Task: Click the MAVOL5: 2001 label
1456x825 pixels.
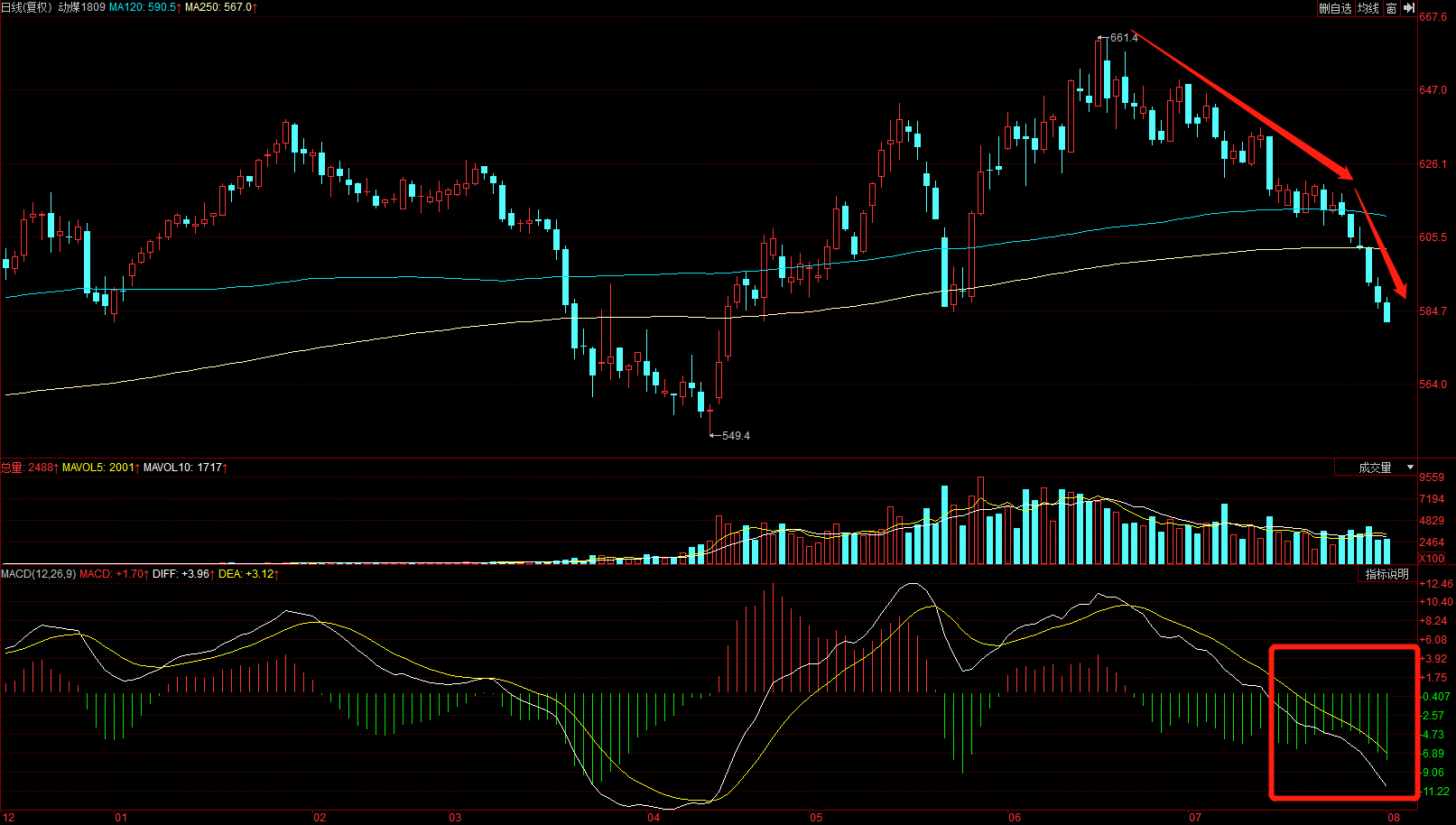Action: click(x=98, y=468)
